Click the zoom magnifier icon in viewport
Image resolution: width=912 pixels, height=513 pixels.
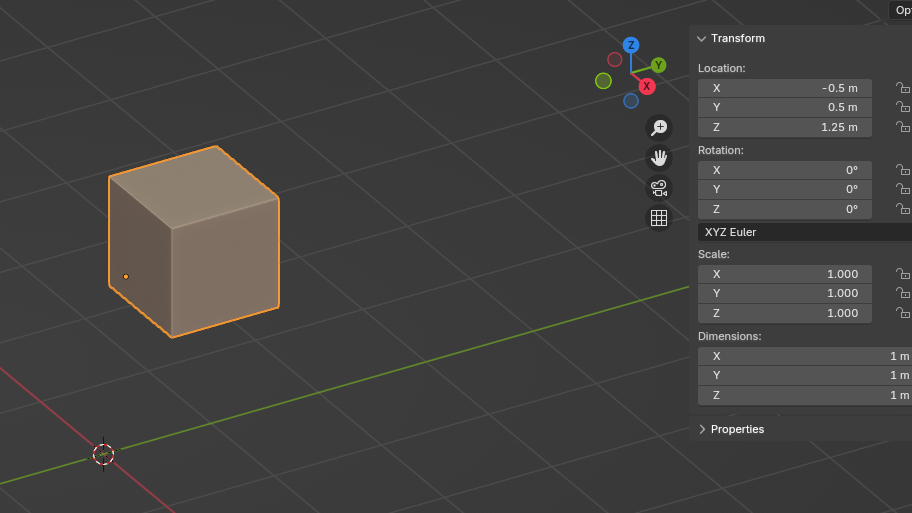[x=659, y=127]
